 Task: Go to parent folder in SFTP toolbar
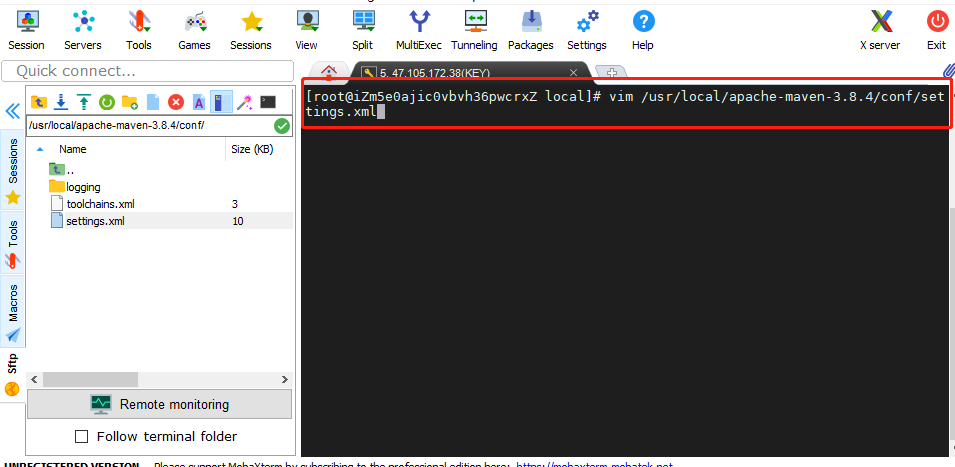pos(39,102)
